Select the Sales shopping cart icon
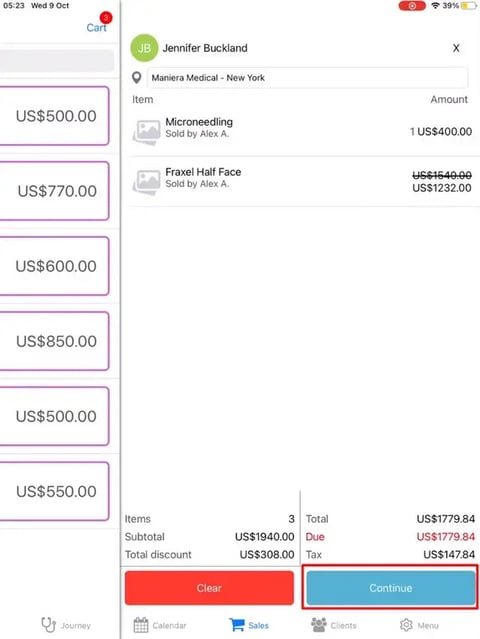Screen dimensions: 480x639 tap(237, 625)
